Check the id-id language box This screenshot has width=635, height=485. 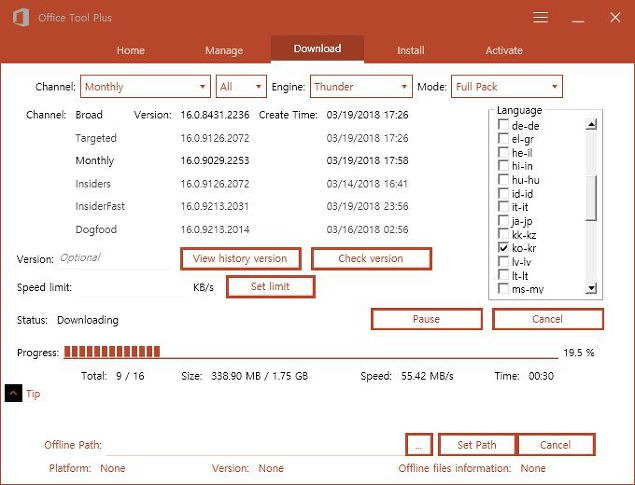[503, 193]
